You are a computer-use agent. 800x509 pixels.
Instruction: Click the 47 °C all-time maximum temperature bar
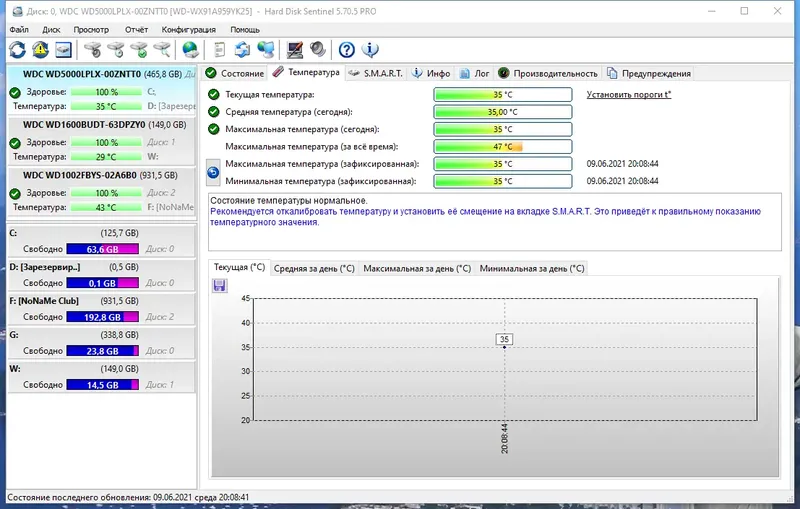coord(503,146)
